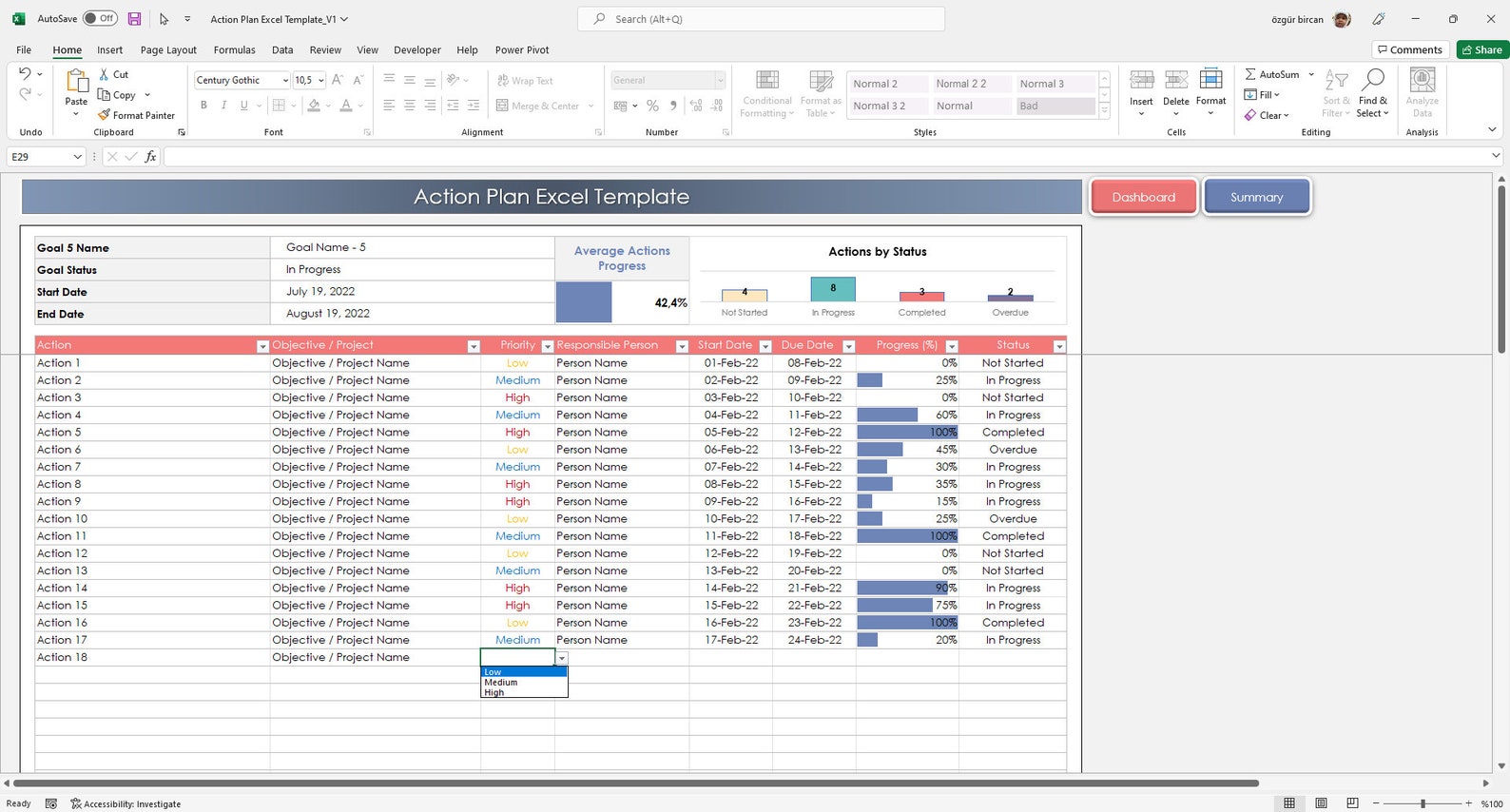The image size is (1510, 812).
Task: Decrease font size with smaller A icon
Action: [x=358, y=80]
